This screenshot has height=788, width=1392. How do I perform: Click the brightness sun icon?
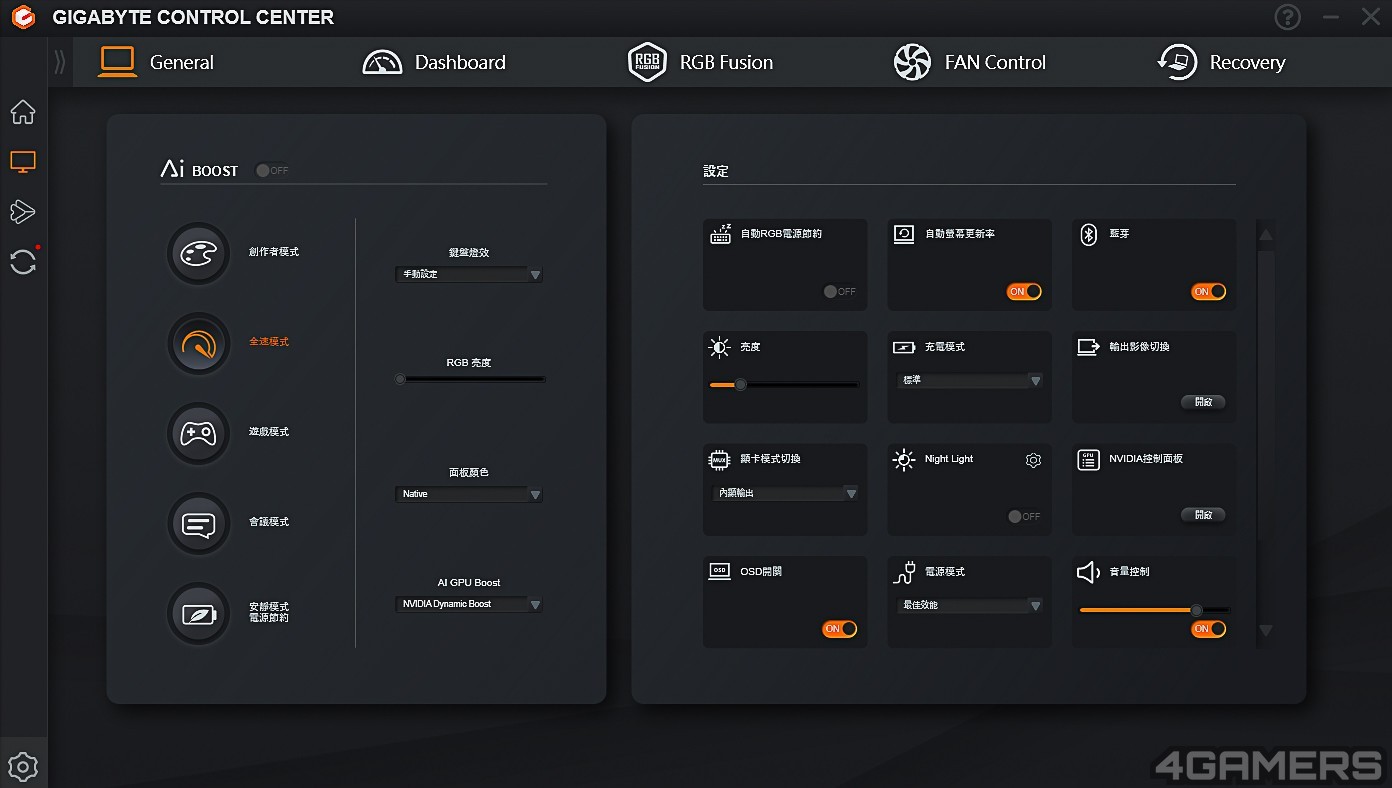pos(720,347)
